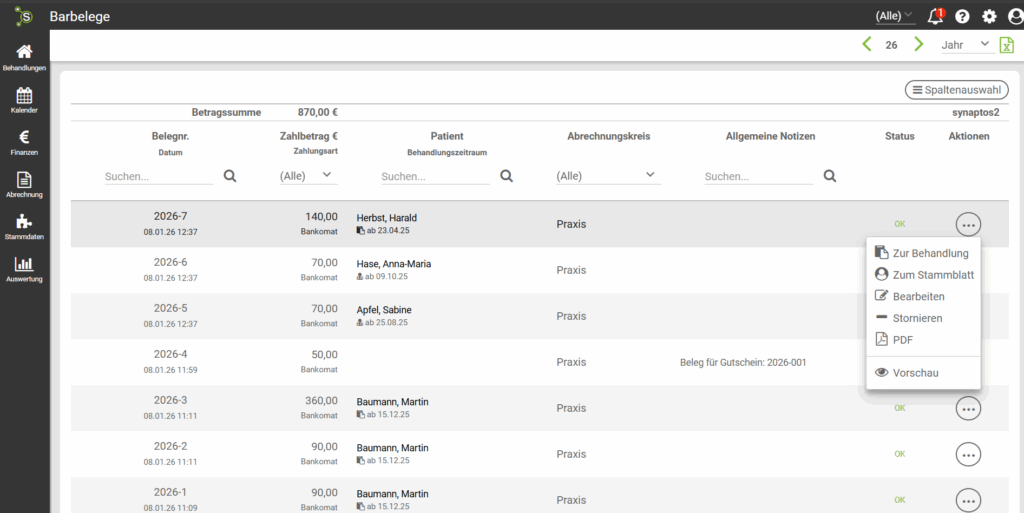Click the Patient search input field
Screen dimensions: 1024x513
point(435,176)
